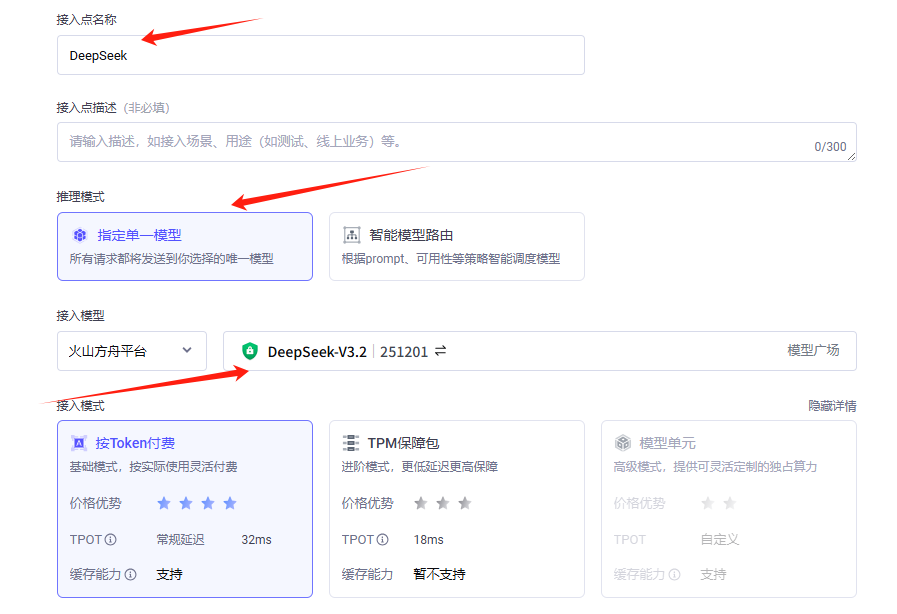Click the 模型单元 cube icon

(x=622, y=443)
